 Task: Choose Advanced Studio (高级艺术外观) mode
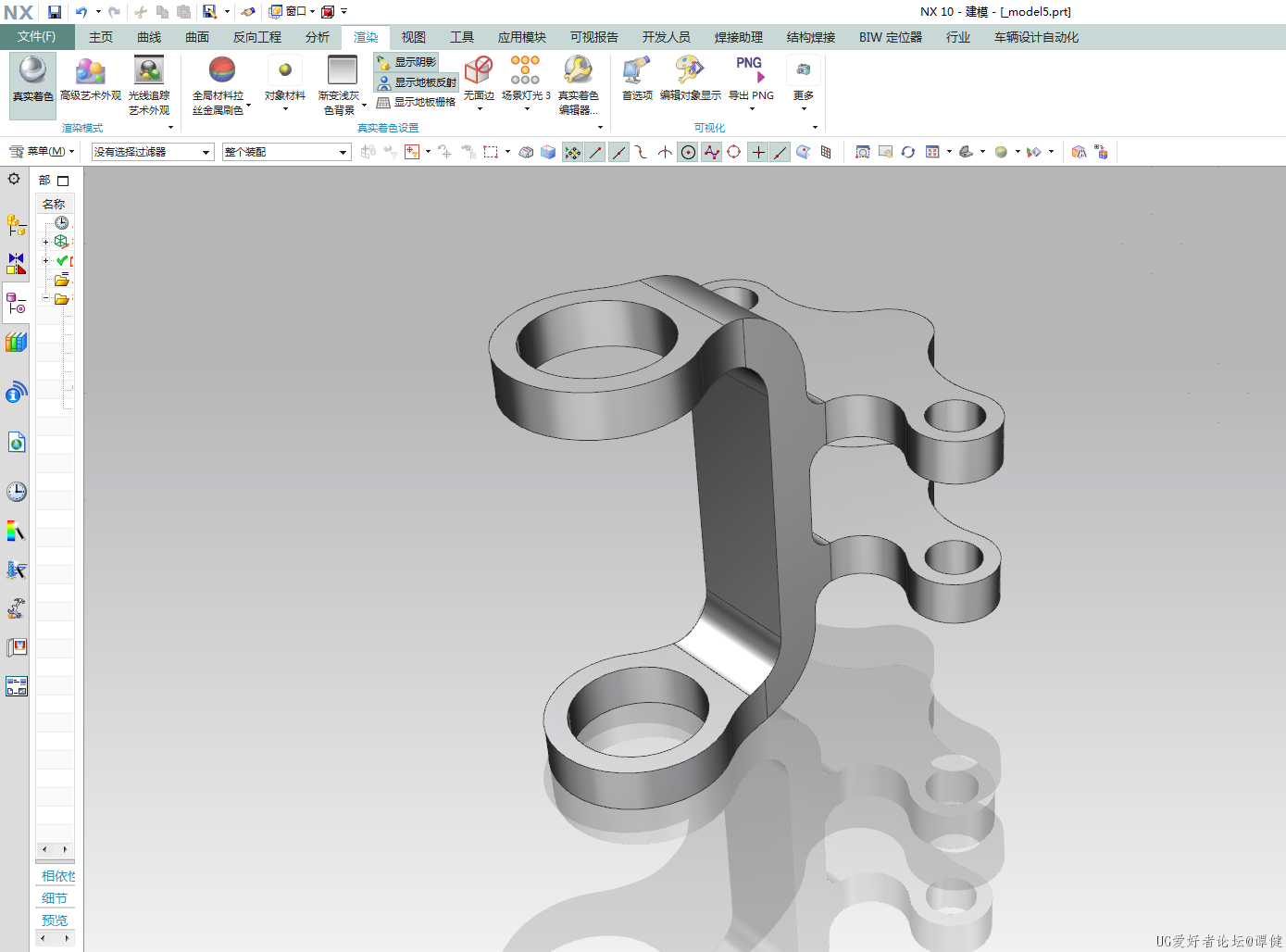point(90,79)
